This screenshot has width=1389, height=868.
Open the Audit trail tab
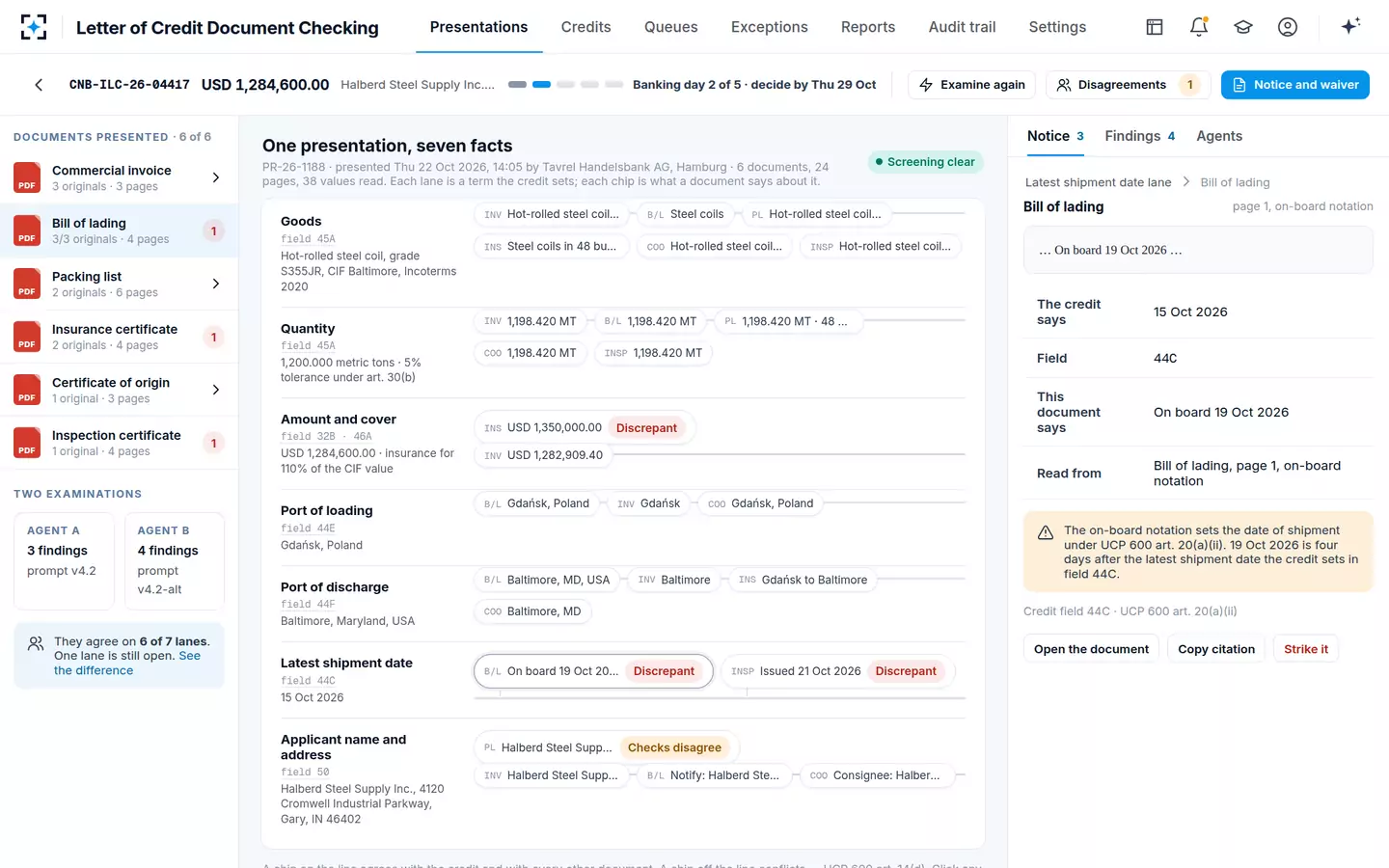click(x=962, y=27)
